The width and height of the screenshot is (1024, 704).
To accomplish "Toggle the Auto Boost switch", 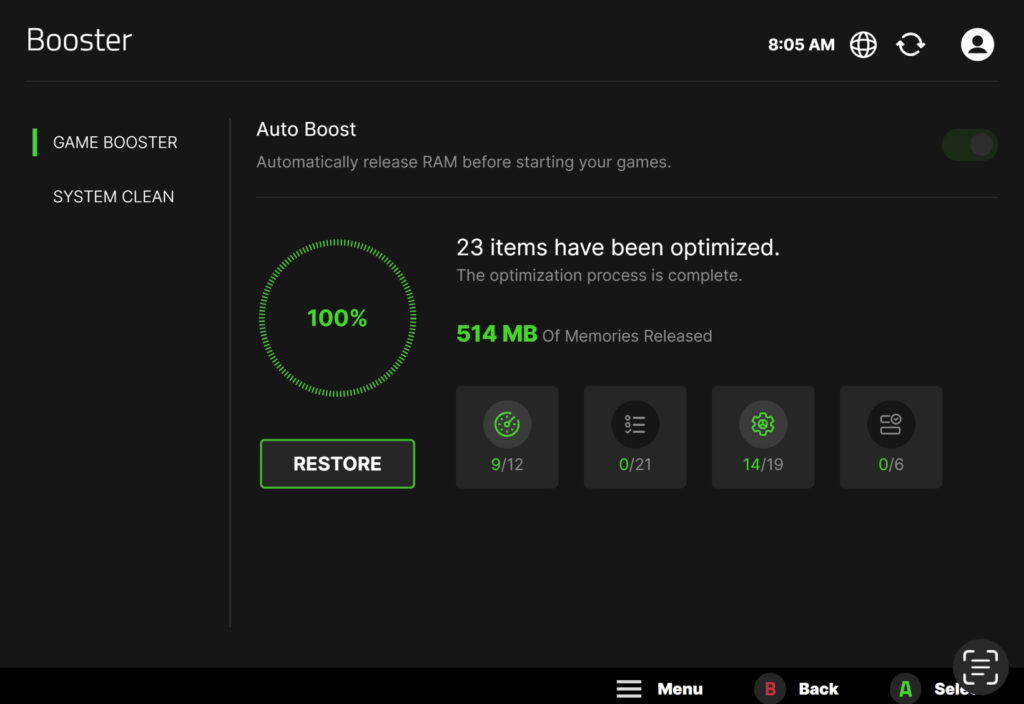I will coord(970,144).
